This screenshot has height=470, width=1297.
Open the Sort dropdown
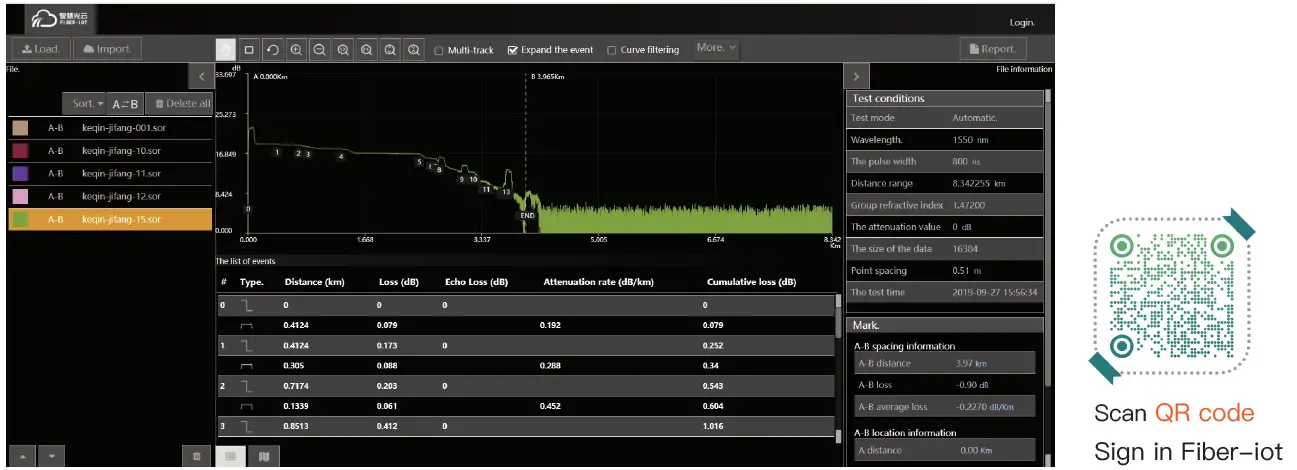pyautogui.click(x=86, y=103)
